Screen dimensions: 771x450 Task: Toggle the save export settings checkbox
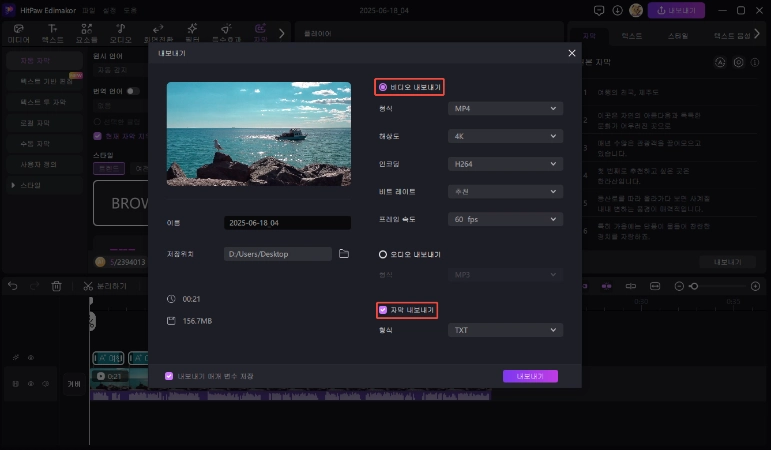coord(169,376)
